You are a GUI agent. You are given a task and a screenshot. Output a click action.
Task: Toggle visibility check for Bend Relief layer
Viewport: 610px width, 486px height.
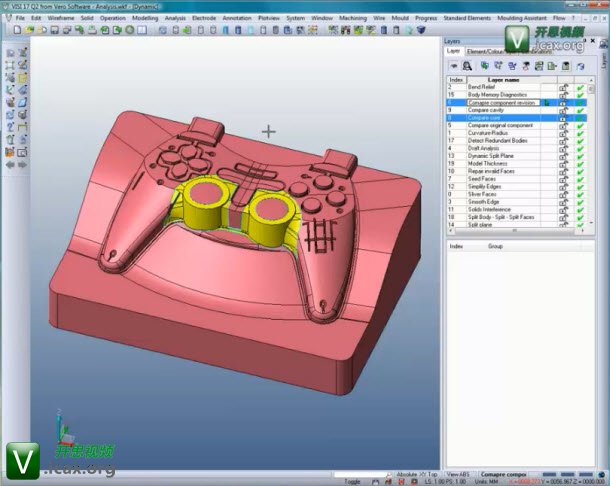(x=580, y=88)
